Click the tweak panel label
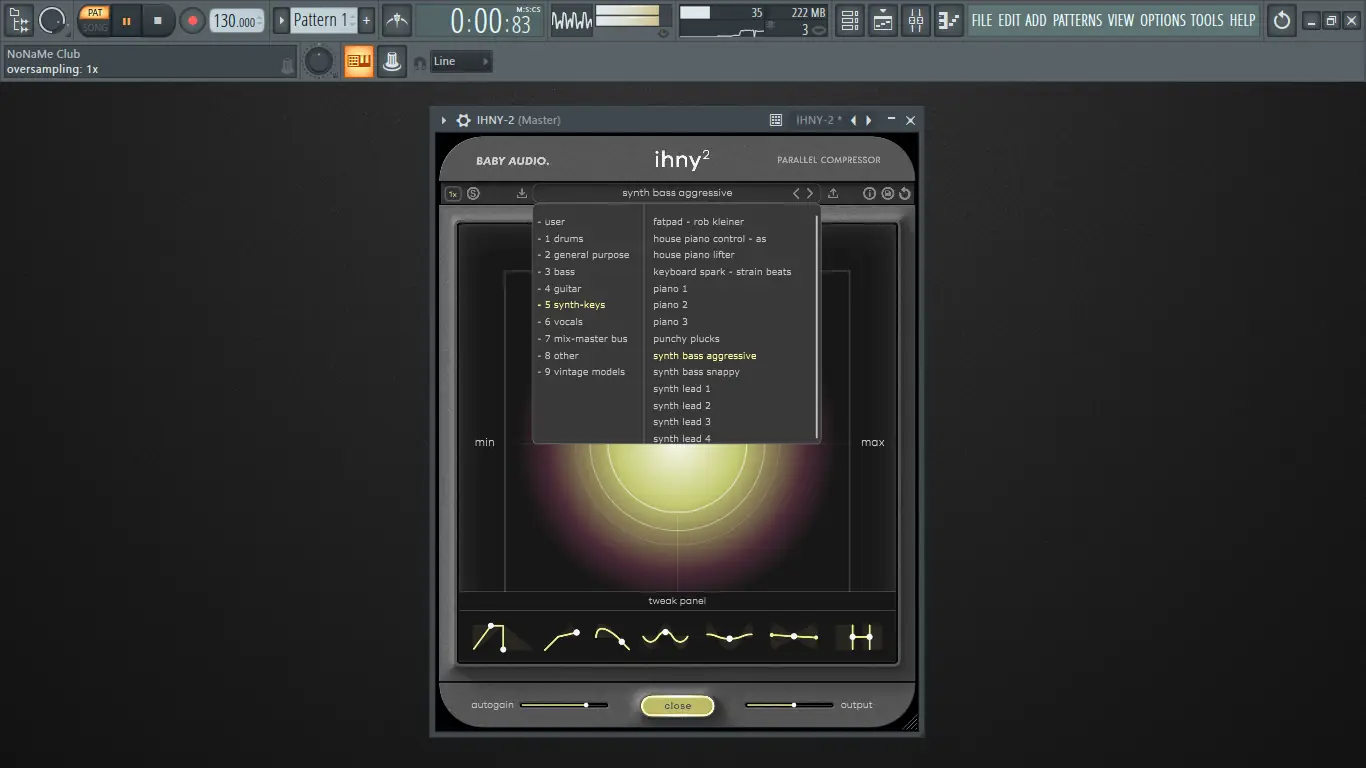The height and width of the screenshot is (768, 1366). 677,601
